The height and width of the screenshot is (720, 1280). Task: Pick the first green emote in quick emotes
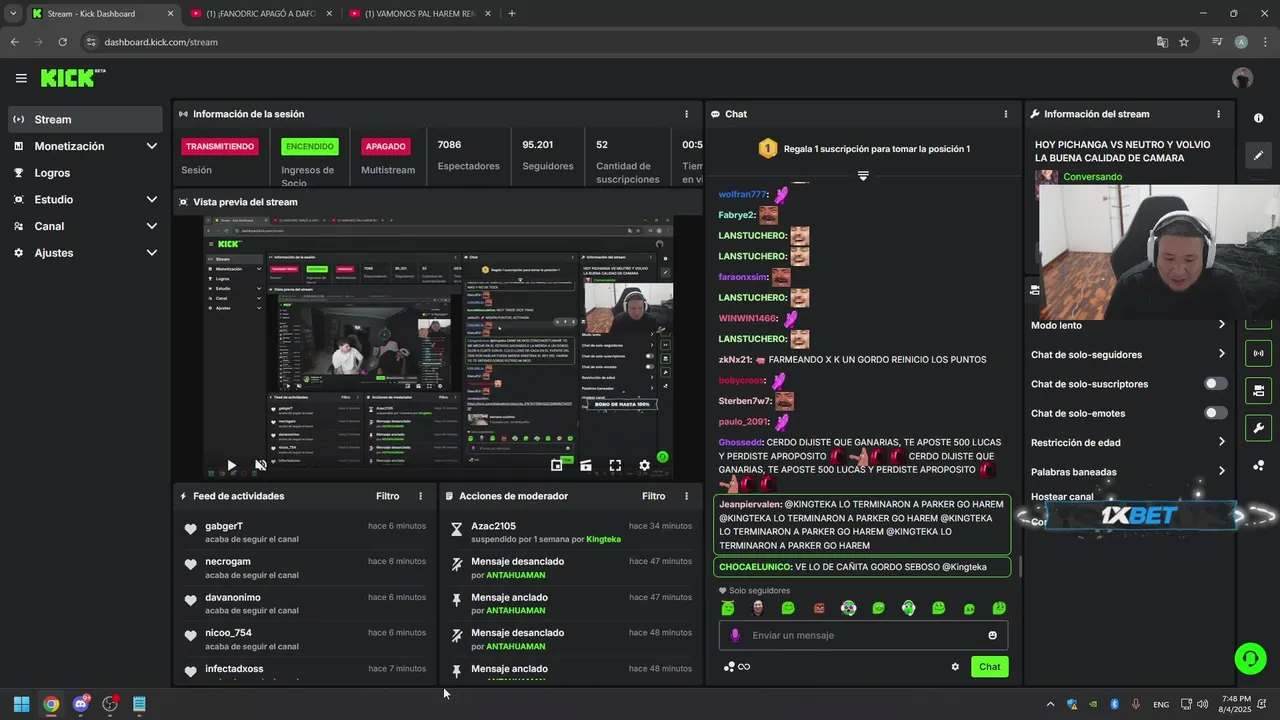click(728, 608)
